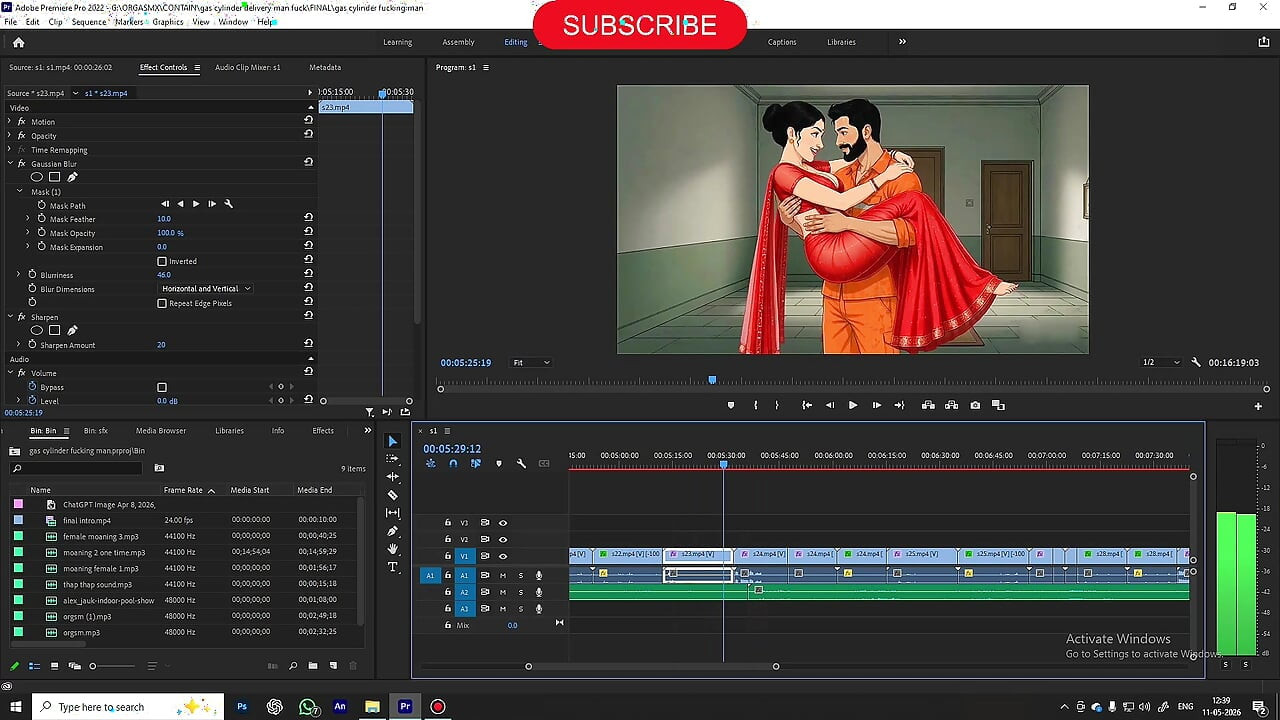This screenshot has height=720, width=1280.
Task: Switch to the Captions workspace
Action: point(782,42)
